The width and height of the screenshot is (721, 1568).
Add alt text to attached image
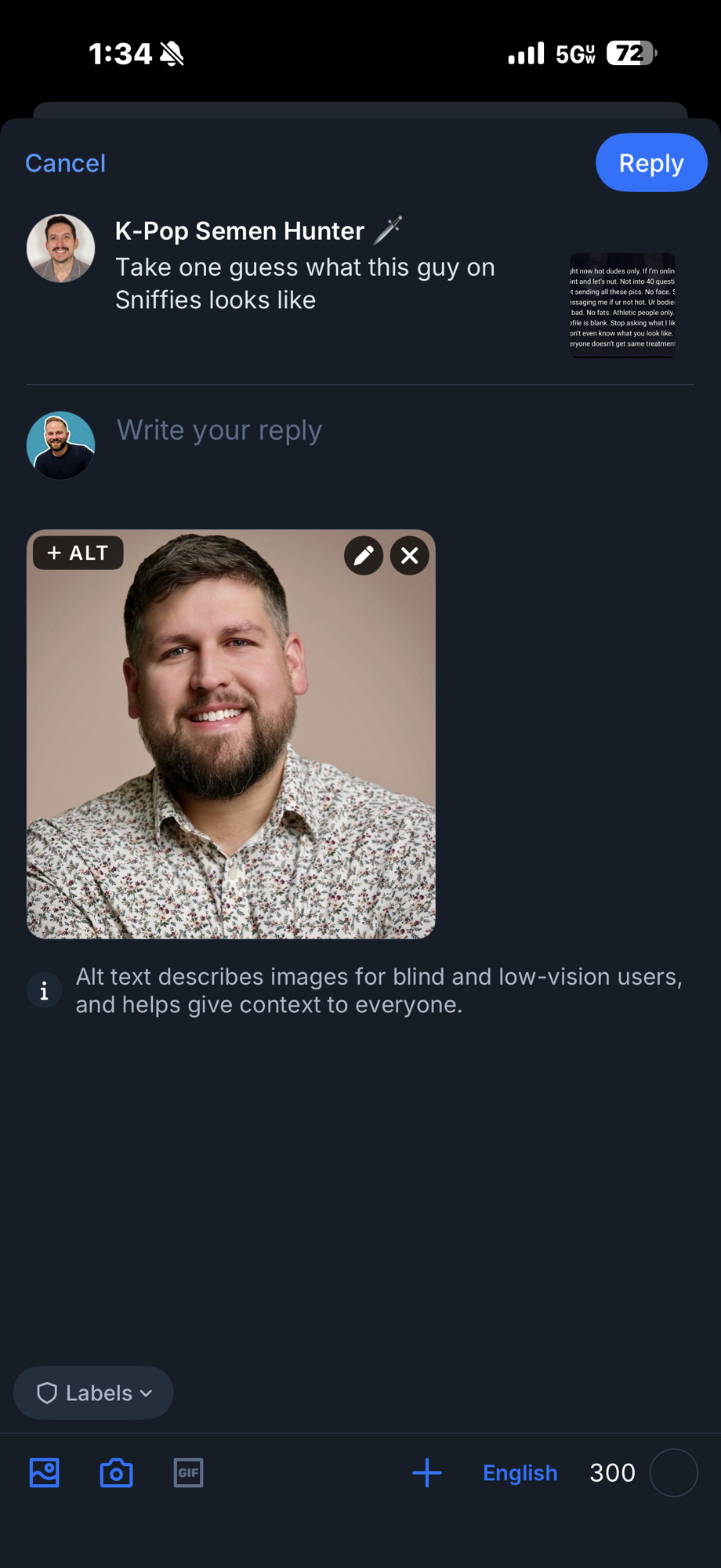pos(78,553)
